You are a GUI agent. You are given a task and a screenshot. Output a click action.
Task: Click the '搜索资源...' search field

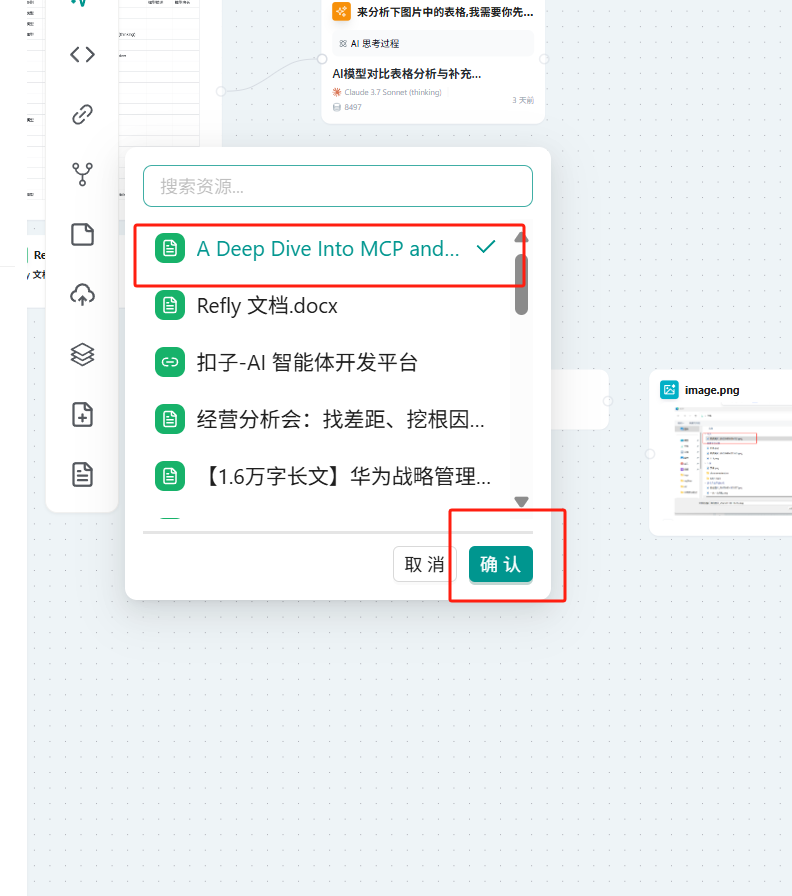[337, 186]
